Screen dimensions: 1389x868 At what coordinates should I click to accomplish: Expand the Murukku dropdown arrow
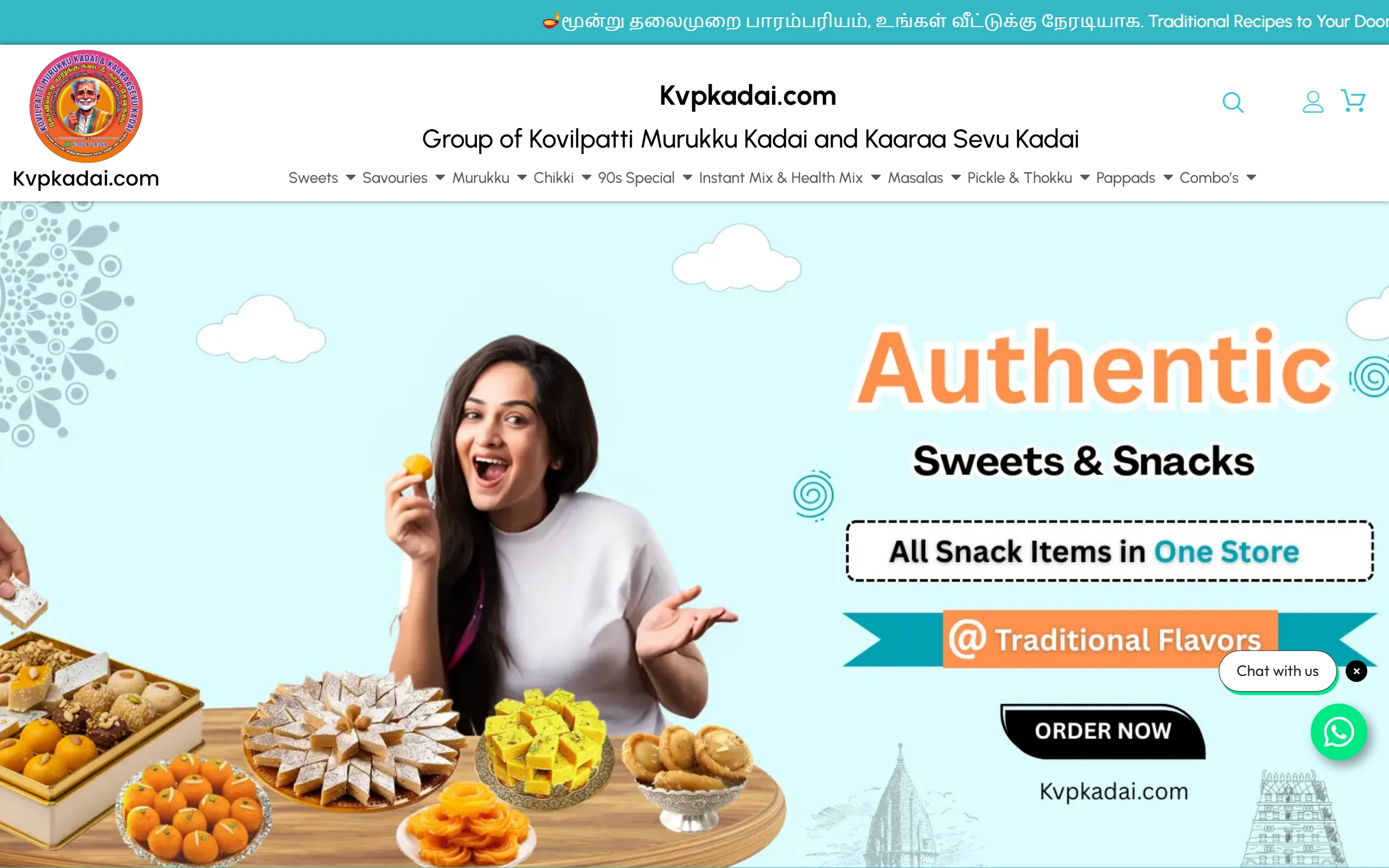coord(522,178)
